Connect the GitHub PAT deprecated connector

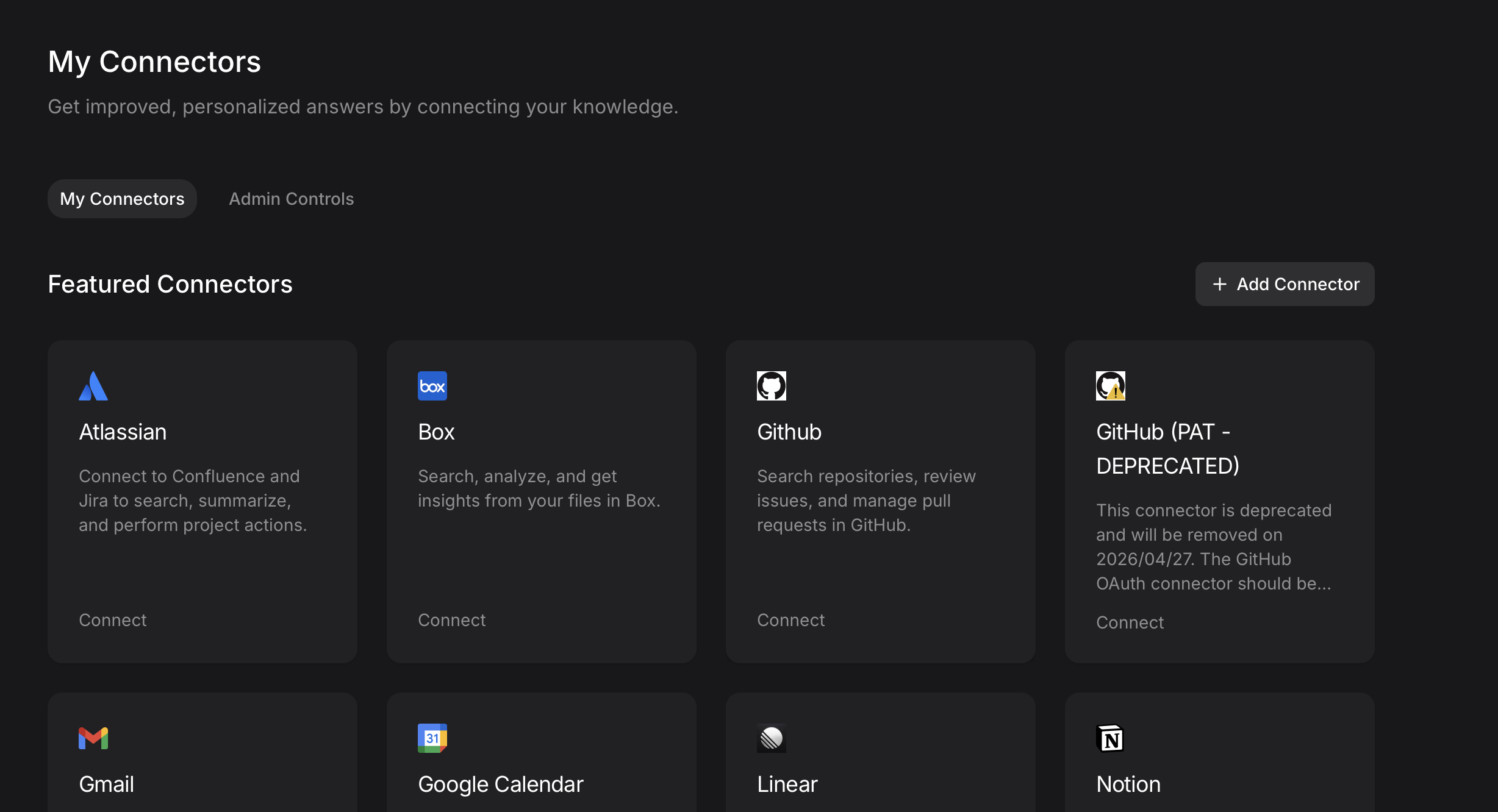[x=1130, y=622]
